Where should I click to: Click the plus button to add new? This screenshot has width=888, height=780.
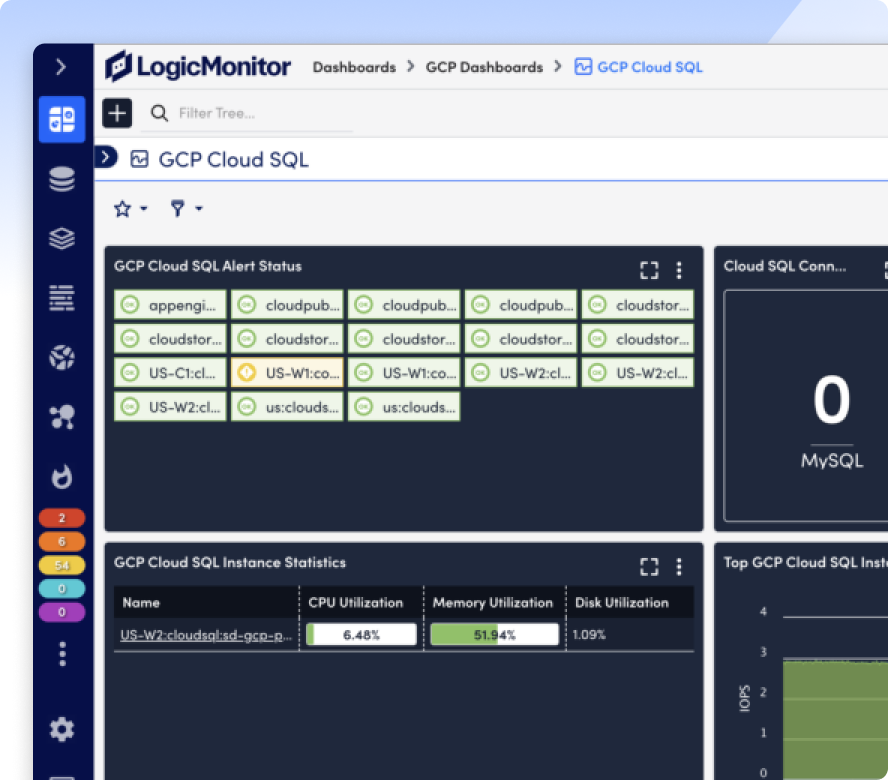pyautogui.click(x=117, y=113)
